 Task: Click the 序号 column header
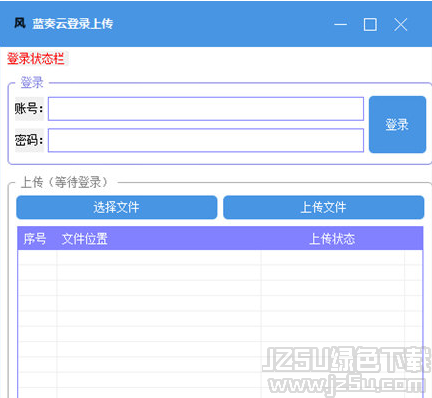(x=35, y=239)
